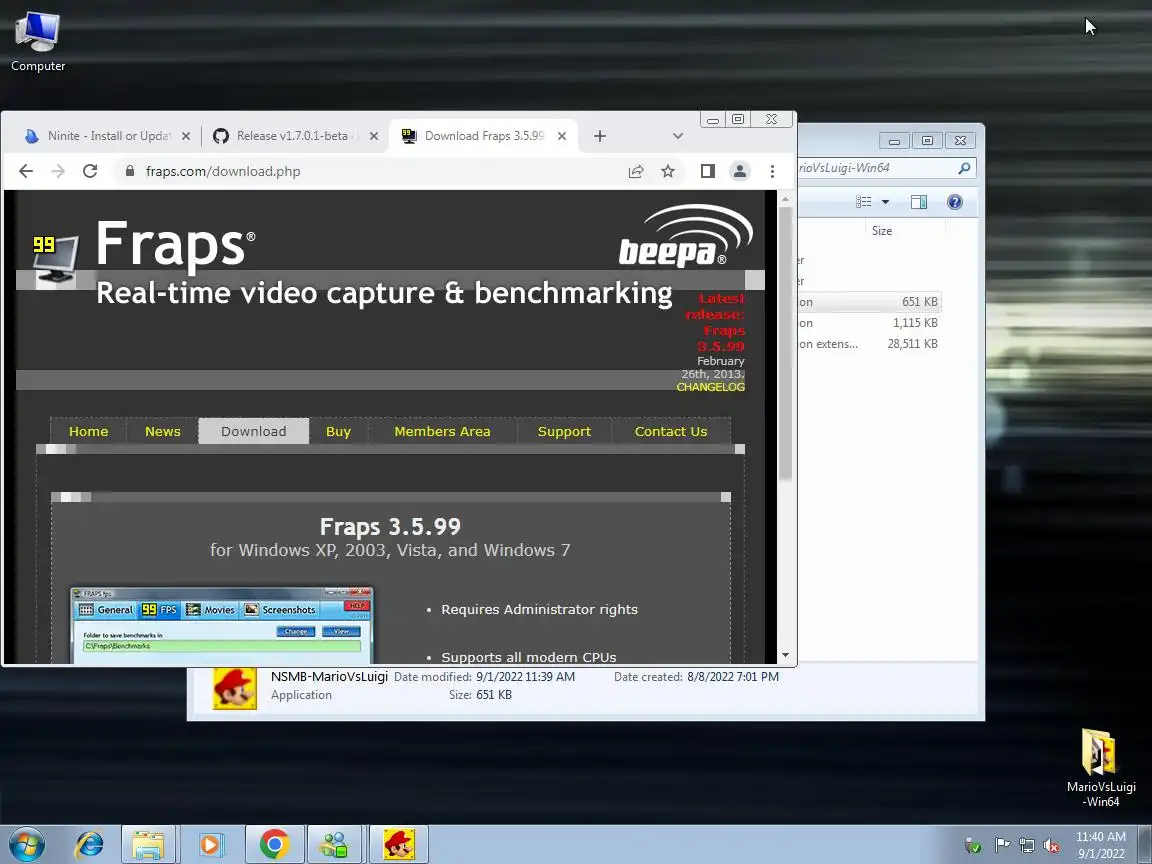Click the beepa logo
The height and width of the screenshot is (864, 1152).
pos(685,236)
